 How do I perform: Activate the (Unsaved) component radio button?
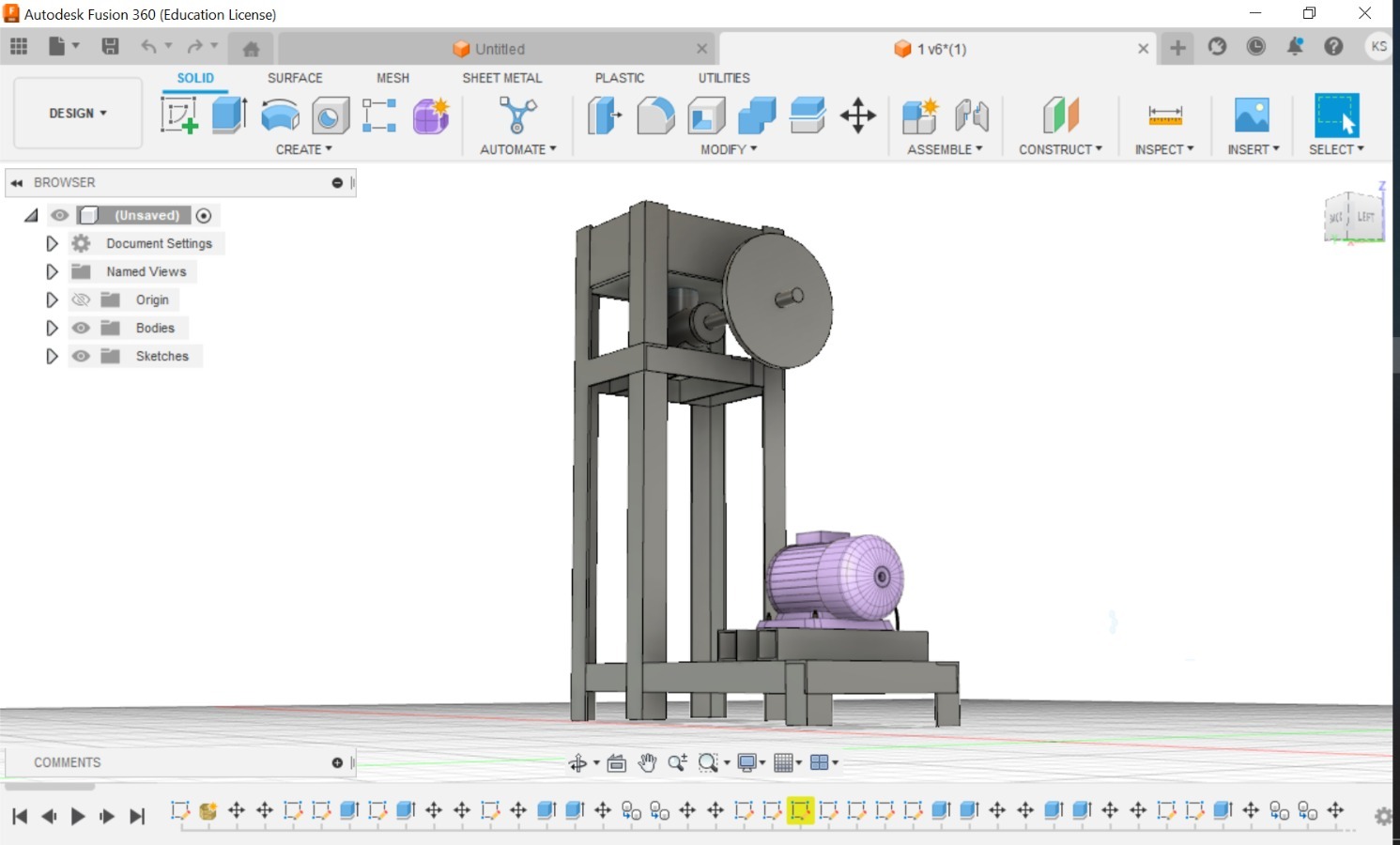[x=204, y=215]
